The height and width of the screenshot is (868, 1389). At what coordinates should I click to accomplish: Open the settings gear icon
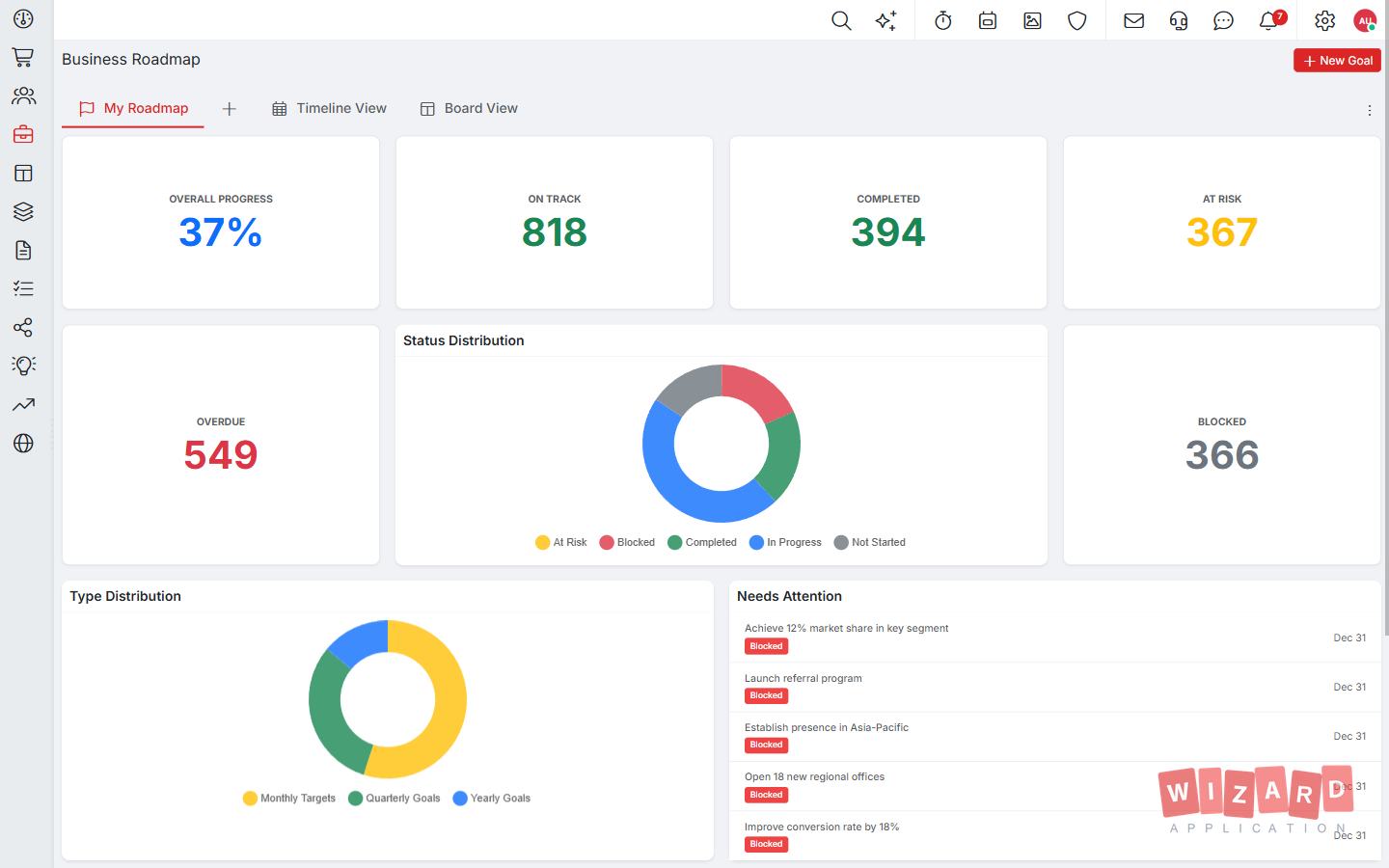point(1325,20)
